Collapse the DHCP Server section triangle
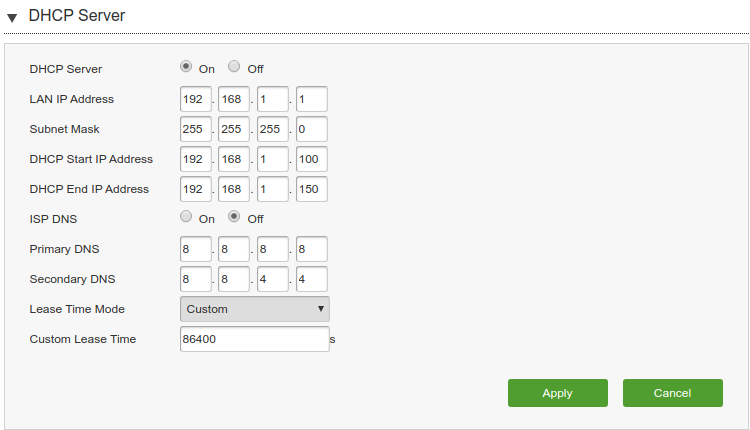The width and height of the screenshot is (750, 430). (12, 18)
